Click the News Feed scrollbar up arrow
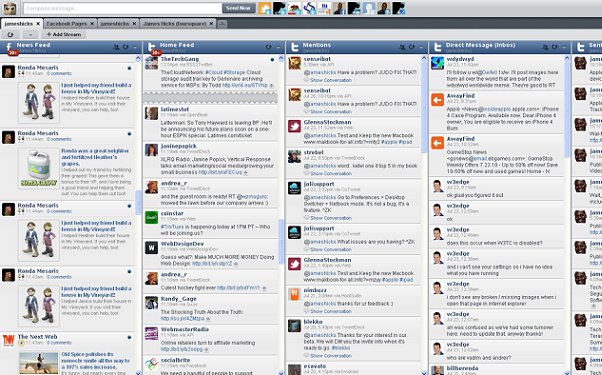 (x=138, y=58)
